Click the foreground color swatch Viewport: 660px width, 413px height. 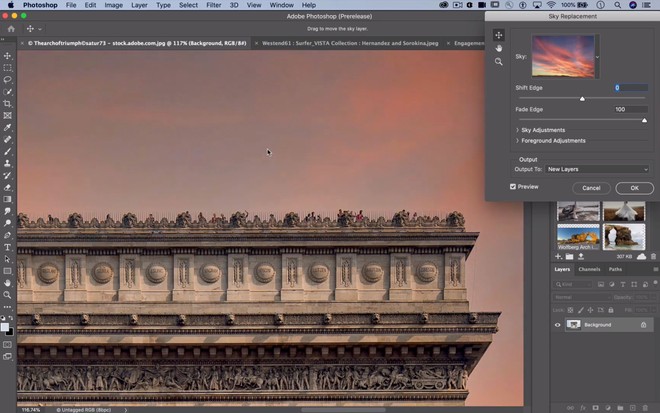5,325
